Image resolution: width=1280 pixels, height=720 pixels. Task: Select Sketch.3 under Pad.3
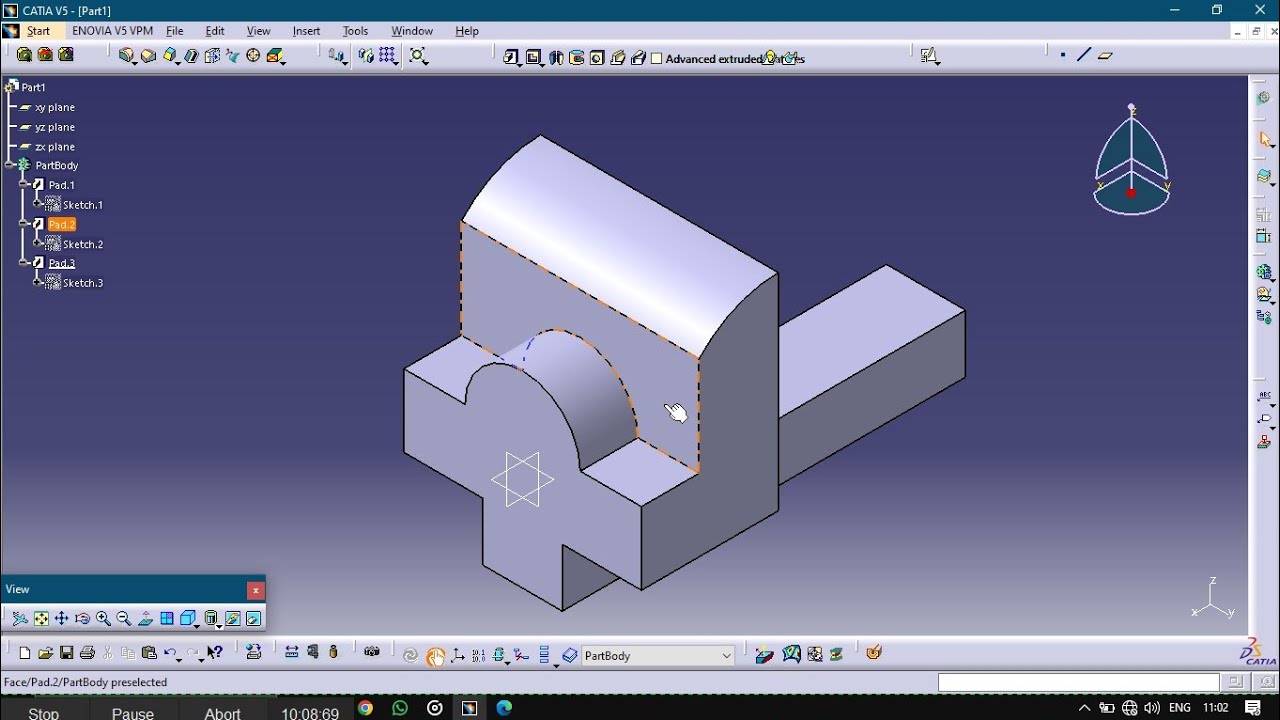point(83,283)
